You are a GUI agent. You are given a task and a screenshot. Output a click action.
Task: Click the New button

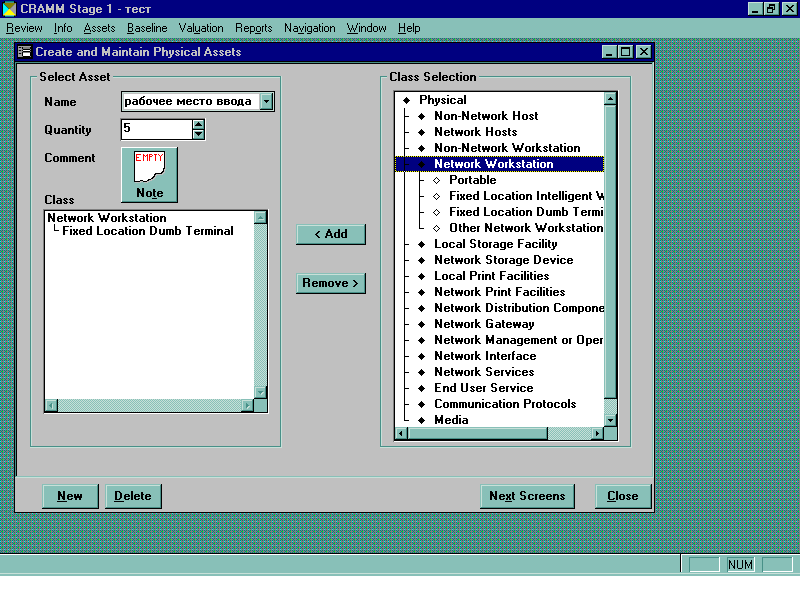point(70,496)
